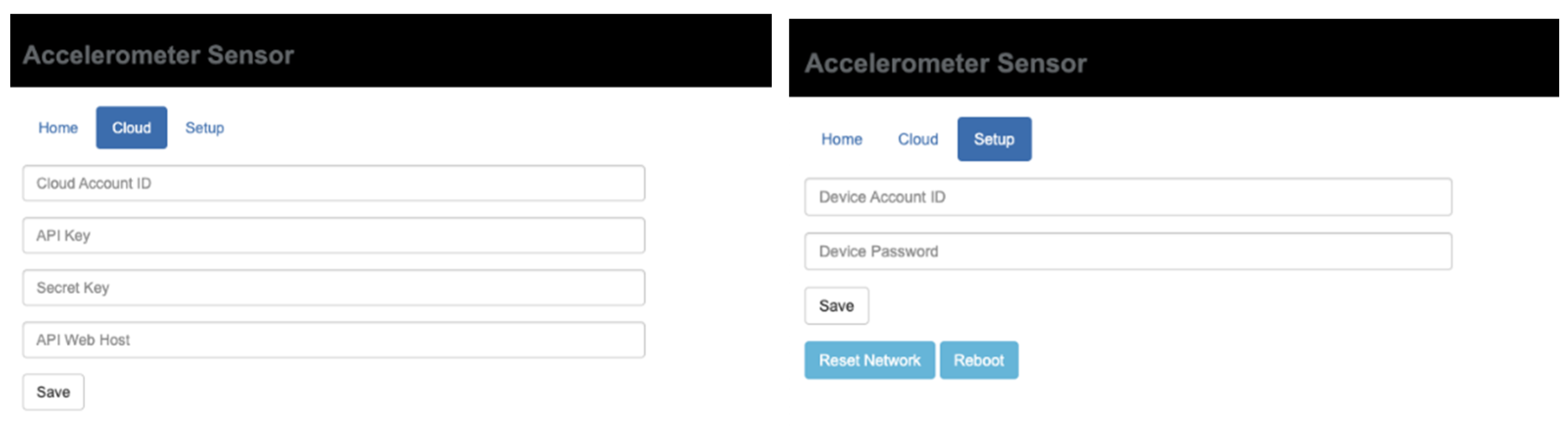Hit the Reboot button

[979, 361]
